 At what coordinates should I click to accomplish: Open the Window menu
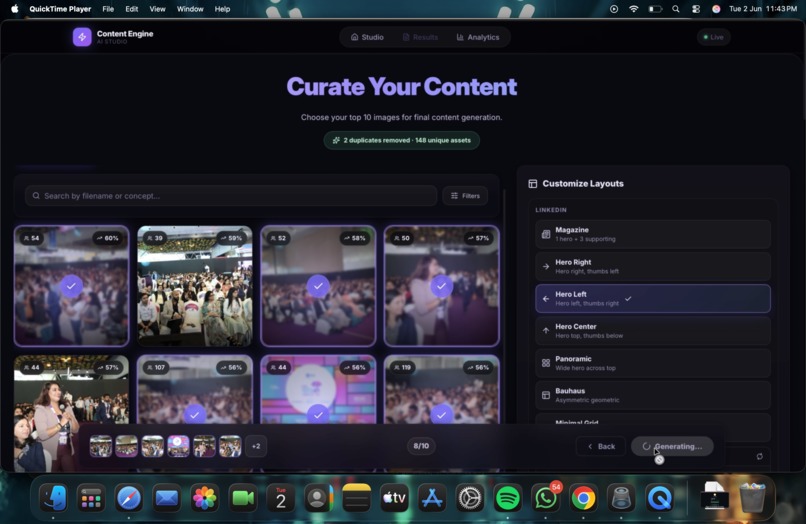point(190,9)
